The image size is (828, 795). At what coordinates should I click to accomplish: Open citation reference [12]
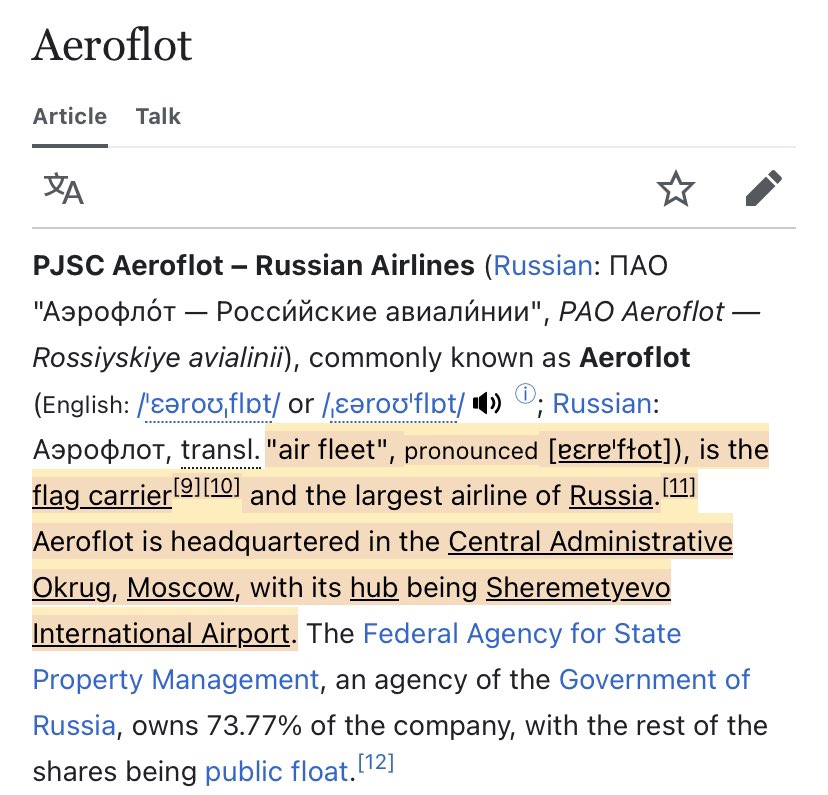click(376, 762)
